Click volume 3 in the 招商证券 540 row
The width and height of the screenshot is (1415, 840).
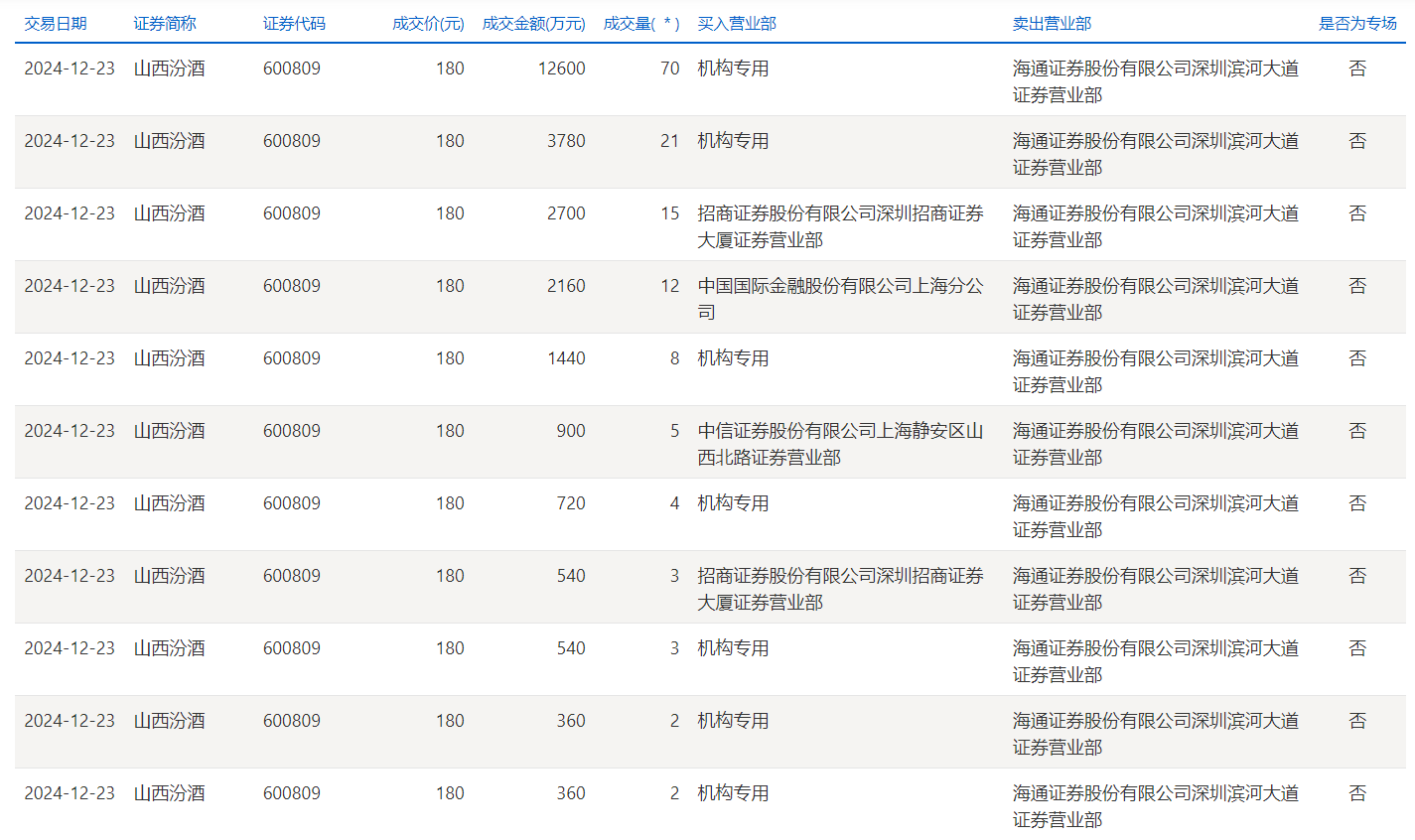click(675, 576)
